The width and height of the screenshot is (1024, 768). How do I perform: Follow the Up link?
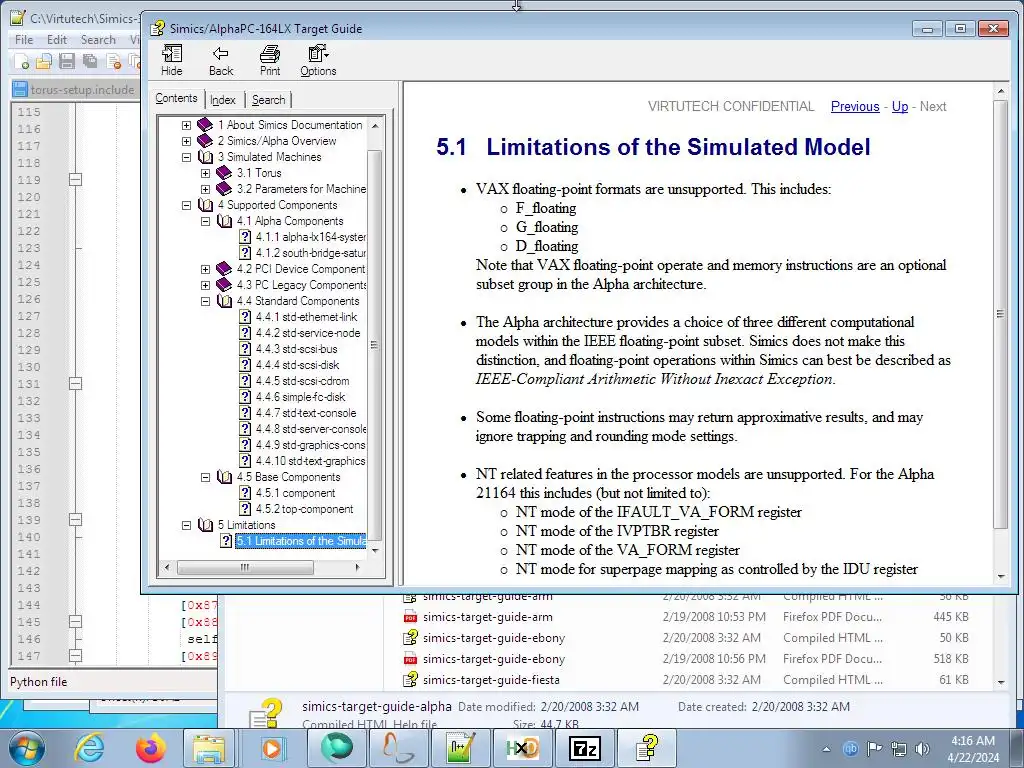[x=900, y=106]
